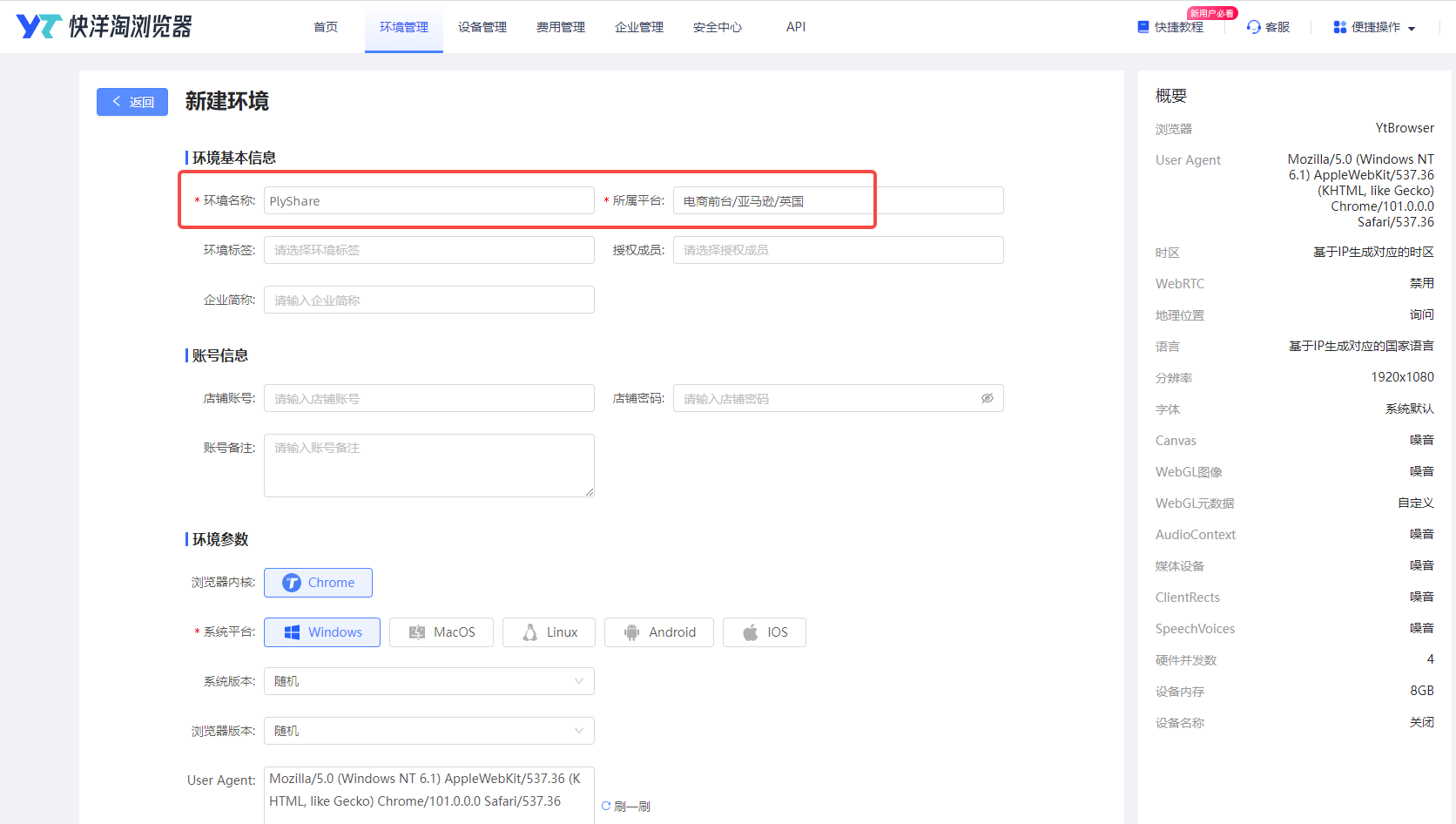Click the quick operations grid icon
The height and width of the screenshot is (824, 1456).
coord(1340,27)
